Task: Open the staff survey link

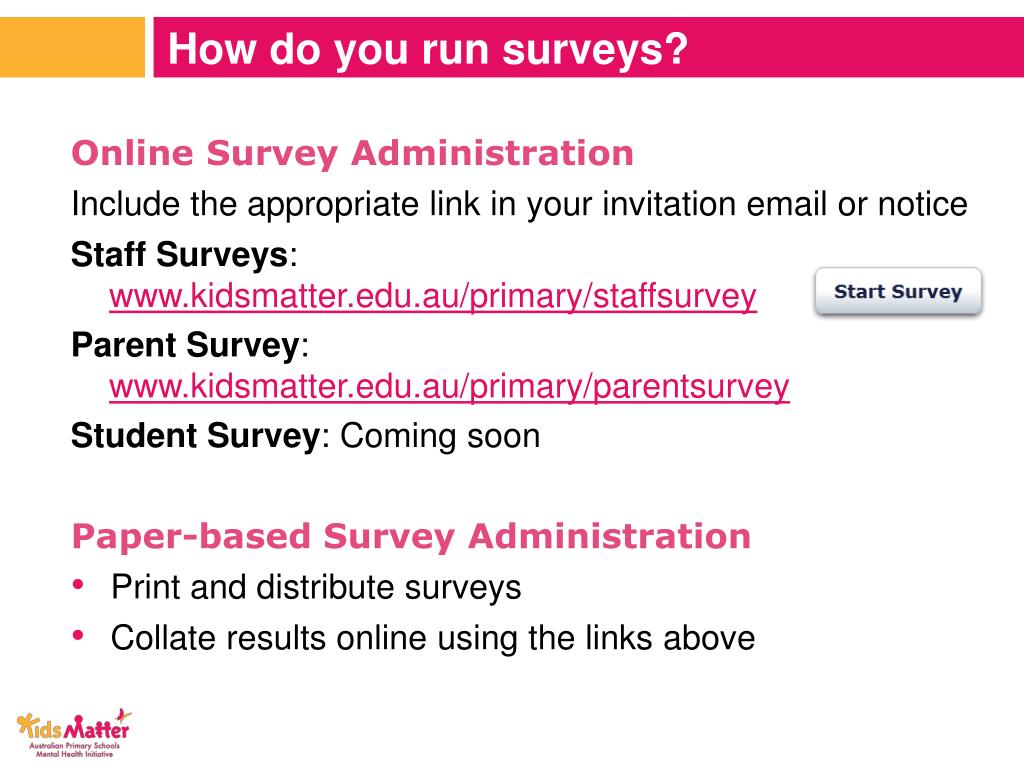Action: [x=433, y=296]
